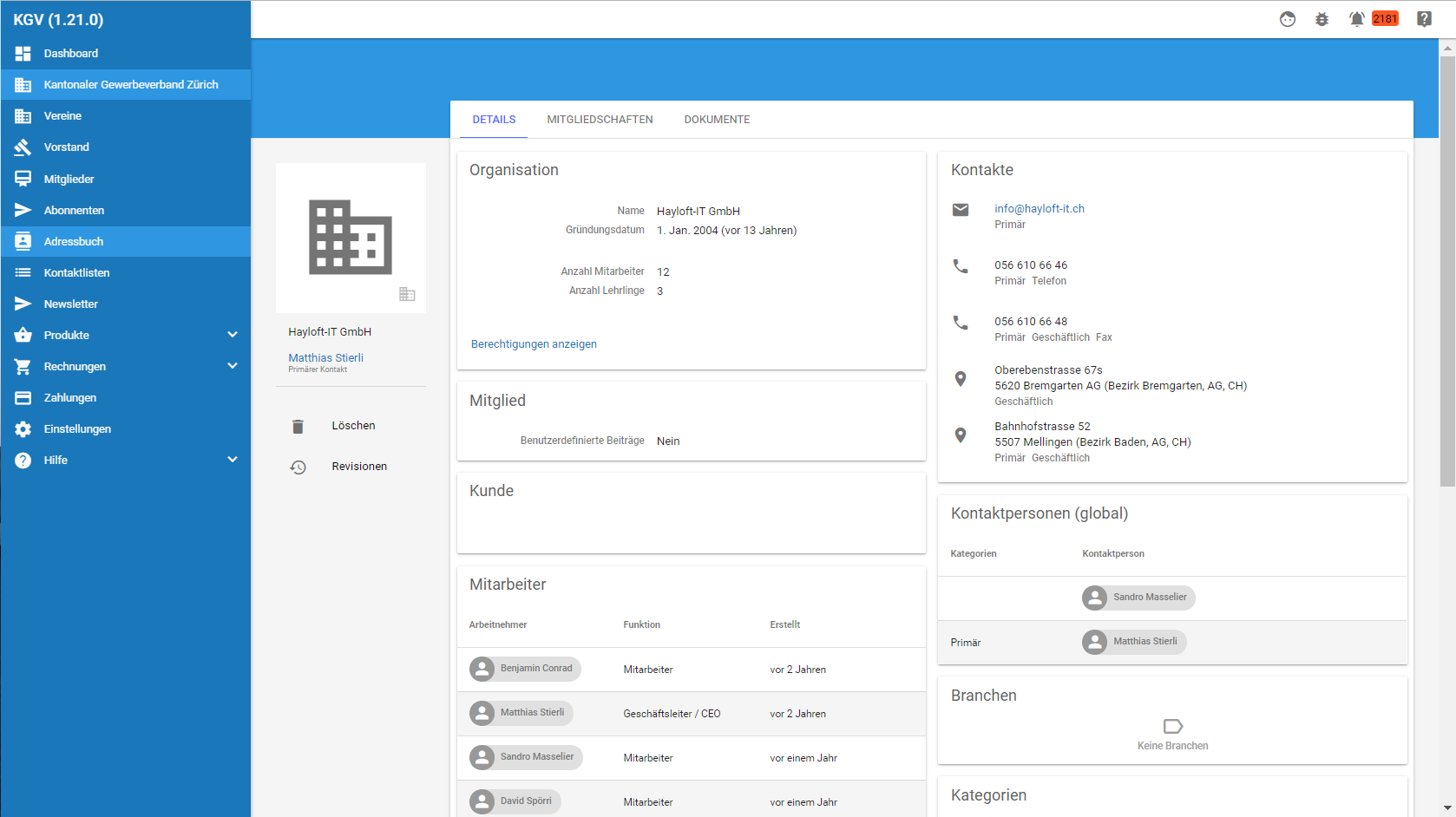
Task: Click the trash icon next to Löschen
Action: click(x=298, y=427)
